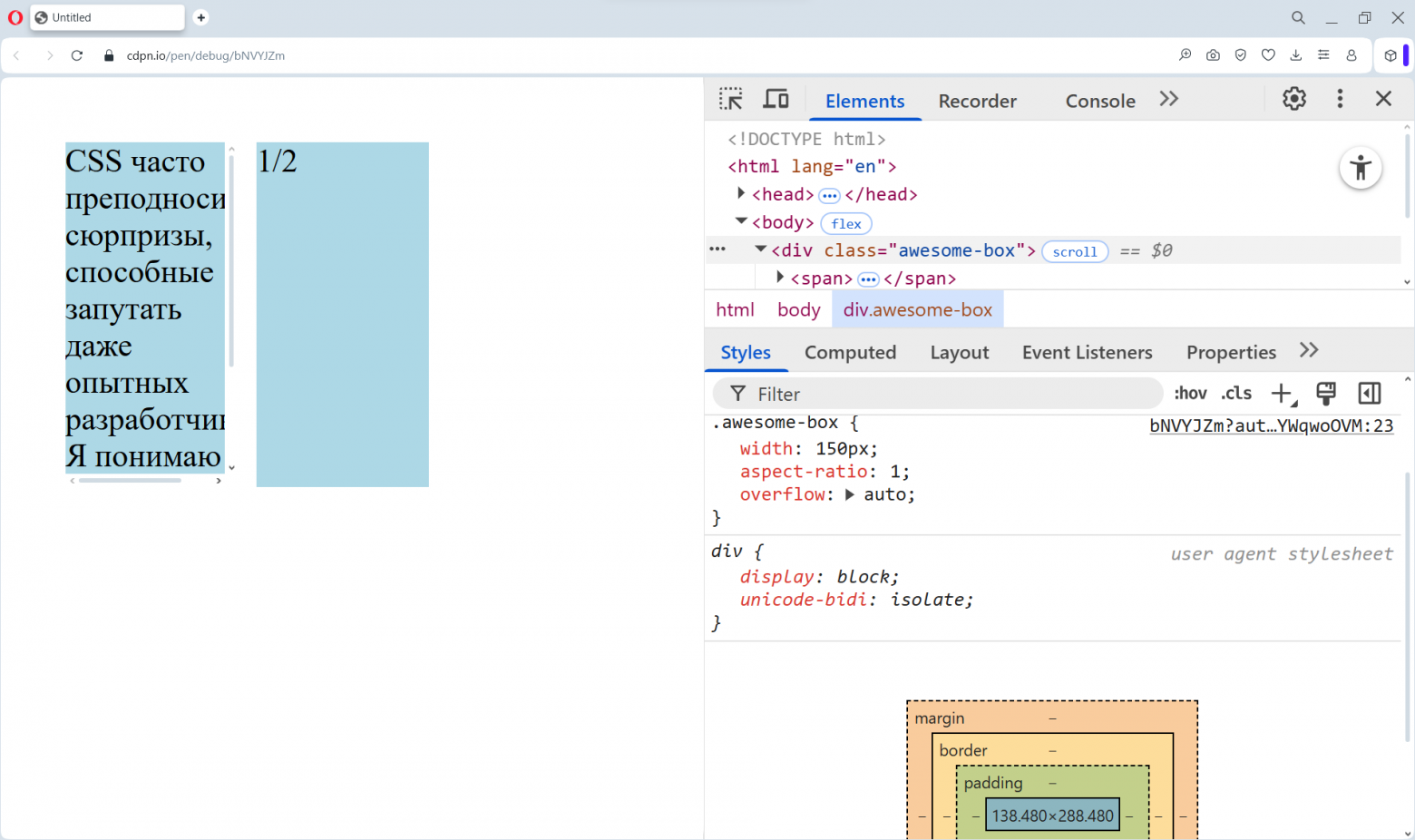Viewport: 1415px width, 840px height.
Task: Toggle the flex badge on body
Action: point(845,224)
